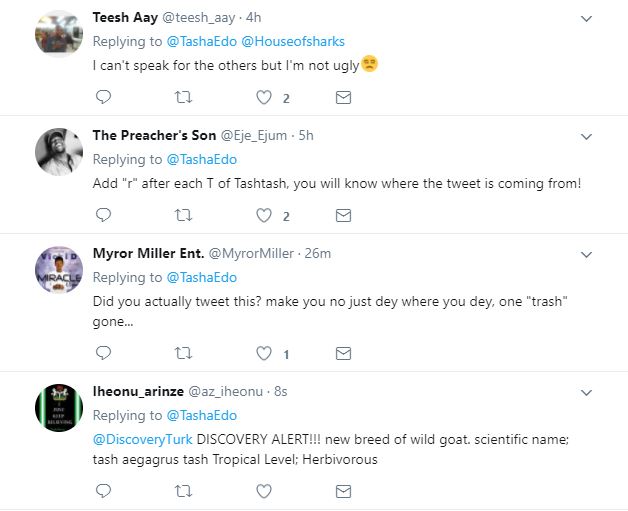Open dropdown menu on Teesh Aay's tweet
The image size is (628, 511).
587,19
